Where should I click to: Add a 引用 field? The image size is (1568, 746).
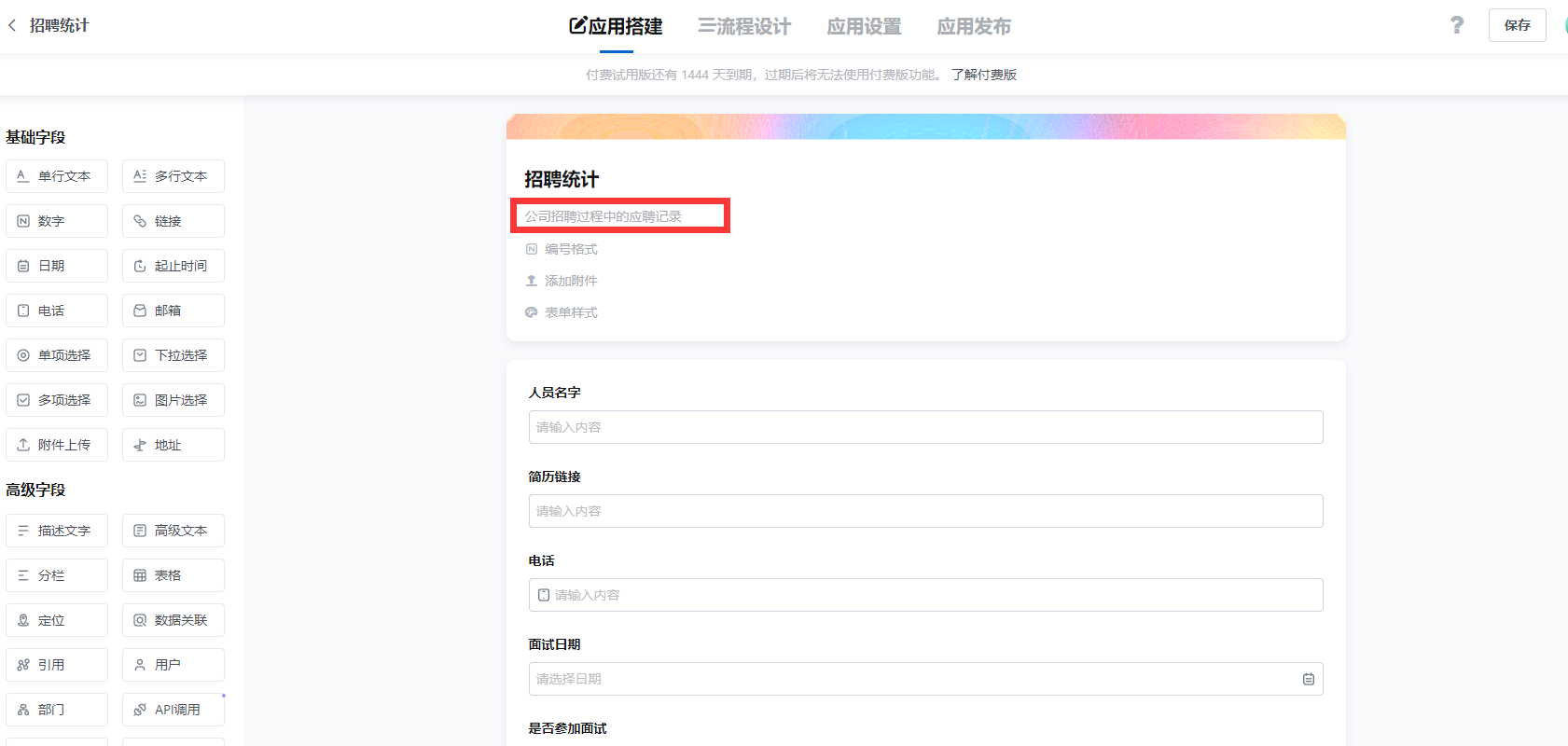tap(57, 665)
